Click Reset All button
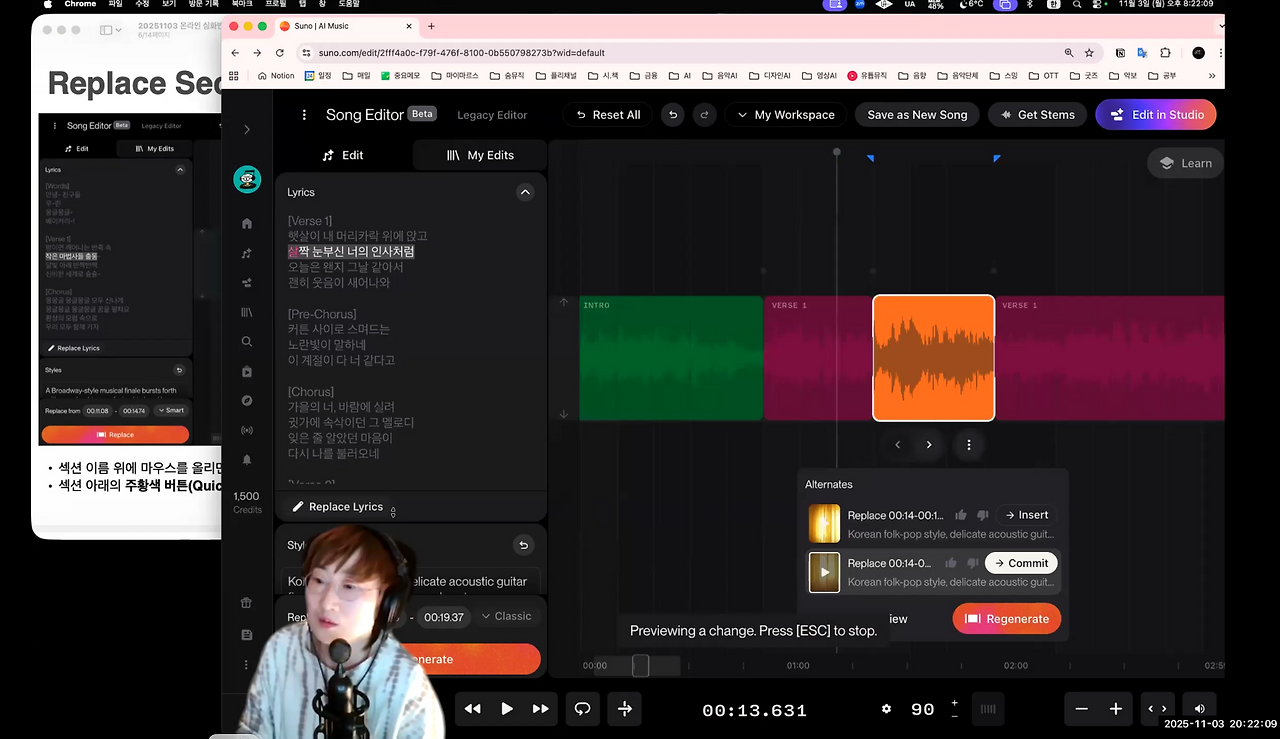The height and width of the screenshot is (739, 1280). click(608, 115)
